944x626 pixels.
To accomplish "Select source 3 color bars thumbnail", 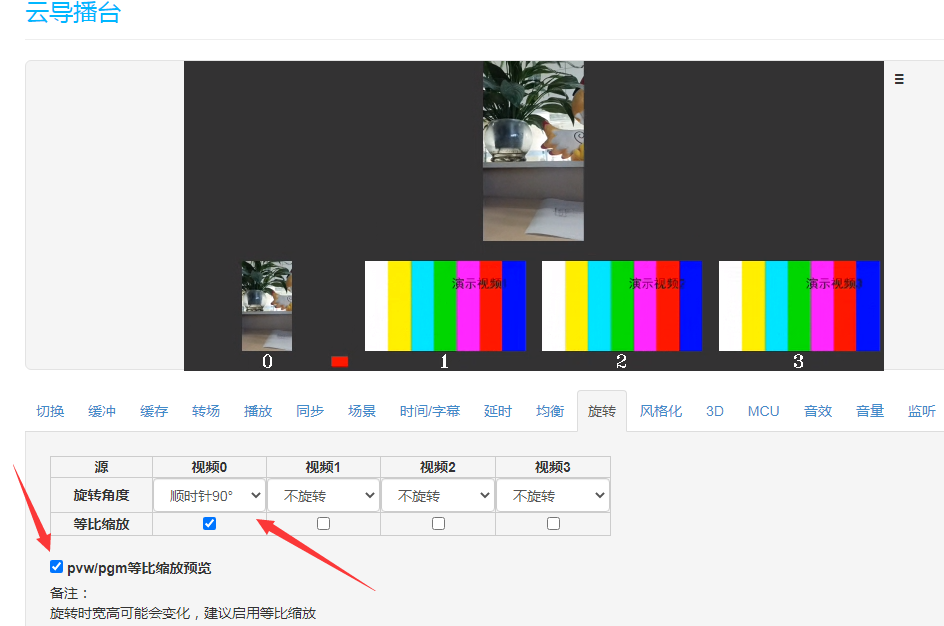I will point(799,306).
